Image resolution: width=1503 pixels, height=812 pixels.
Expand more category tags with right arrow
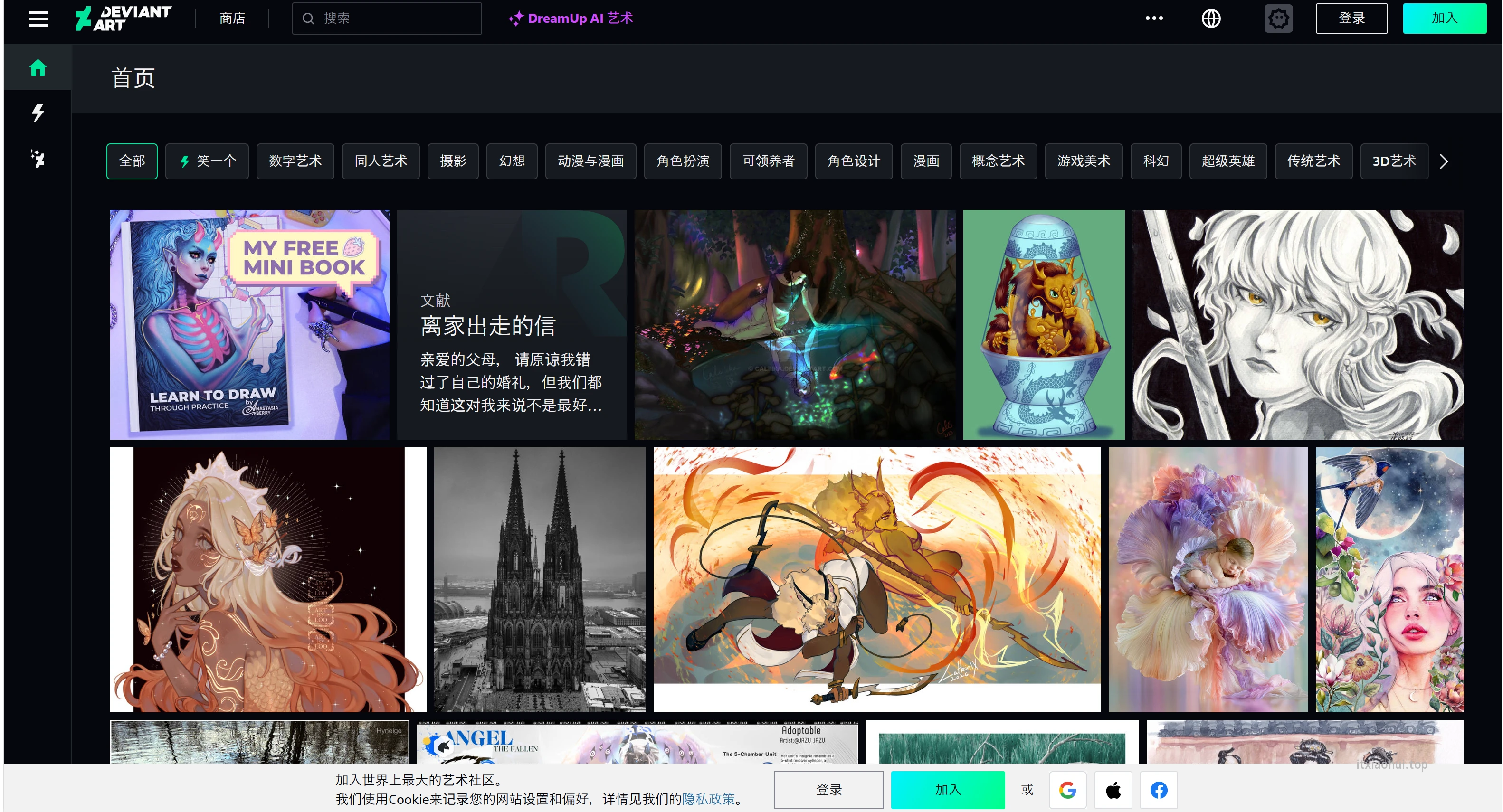click(x=1444, y=161)
